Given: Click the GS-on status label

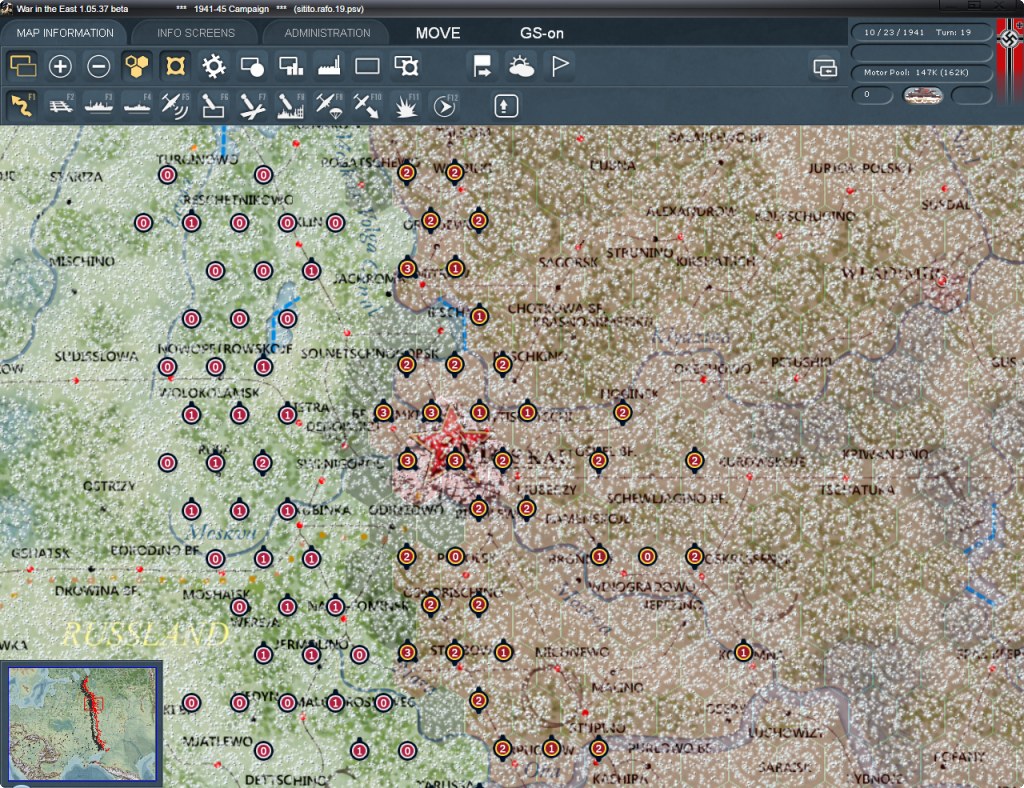Looking at the screenshot, I should tap(541, 33).
